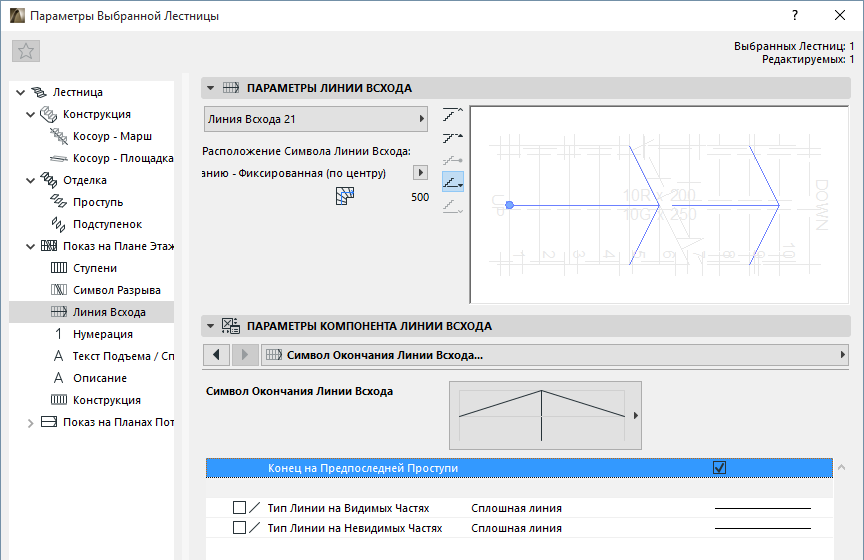This screenshot has height=560, width=864.
Task: Open the end symbol shape picker
Action: coord(546,416)
